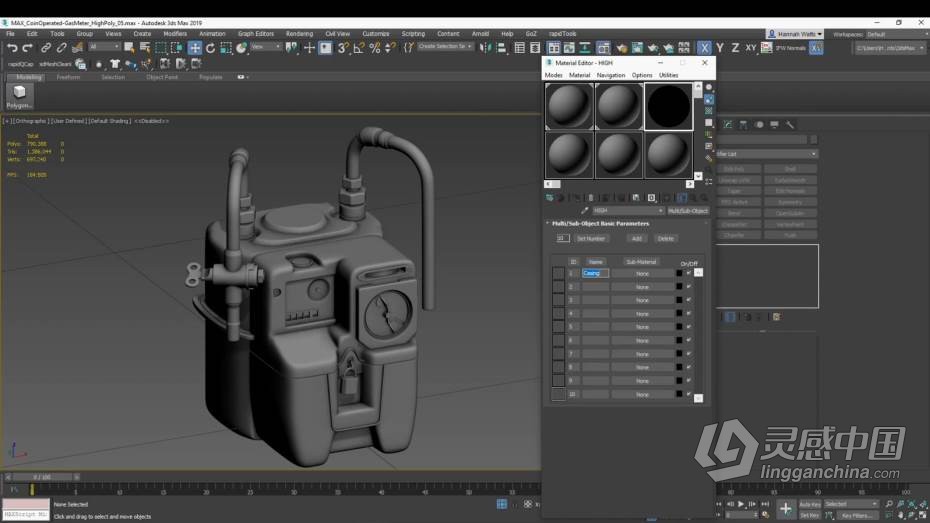
Task: Toggle On/Off checkbox for sub-material 4
Action: [689, 314]
